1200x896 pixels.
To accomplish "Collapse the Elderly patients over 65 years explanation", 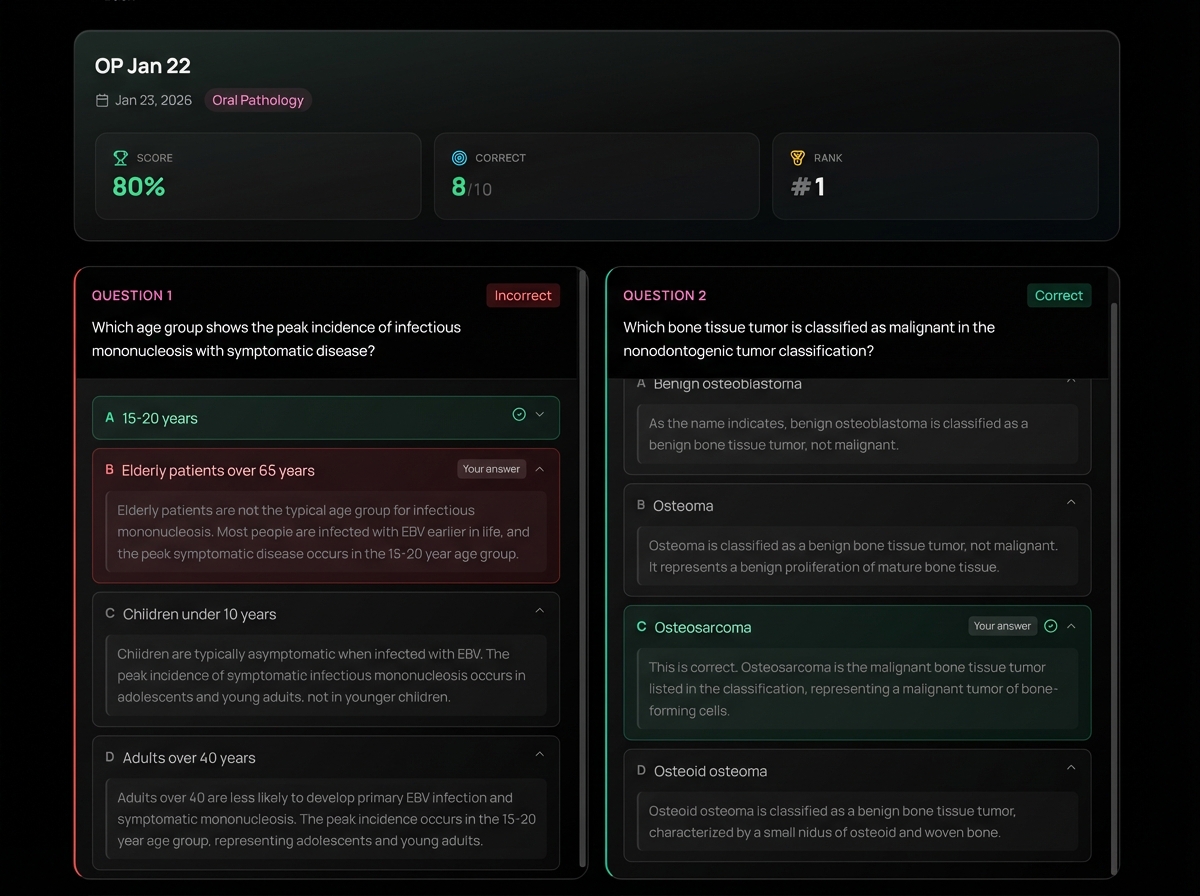I will (540, 469).
